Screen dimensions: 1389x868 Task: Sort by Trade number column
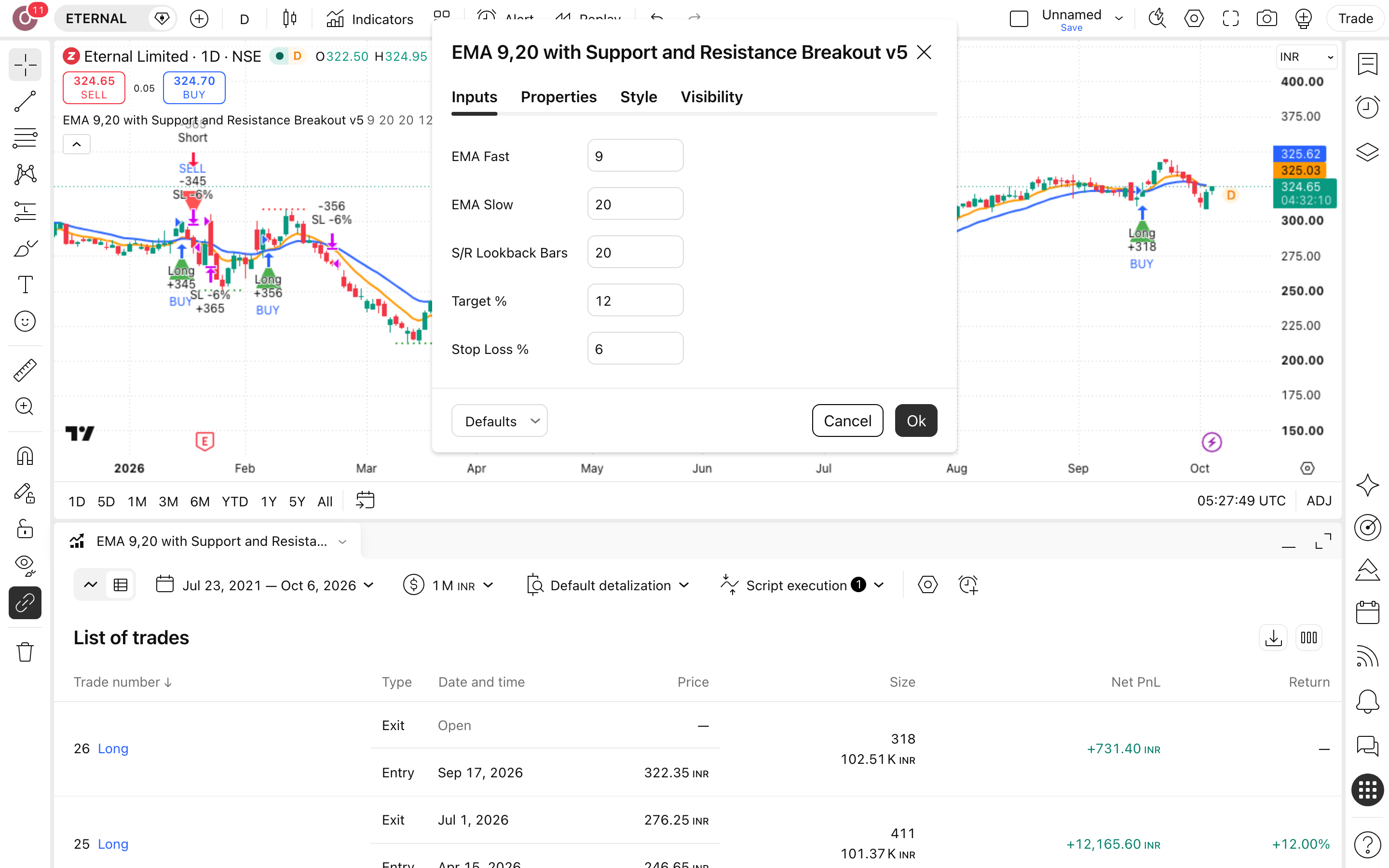123,682
